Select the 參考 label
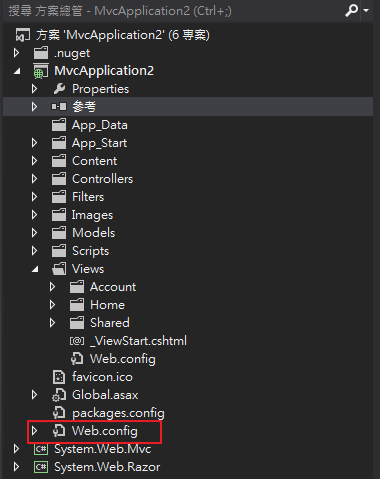This screenshot has height=479, width=380. [x=84, y=107]
